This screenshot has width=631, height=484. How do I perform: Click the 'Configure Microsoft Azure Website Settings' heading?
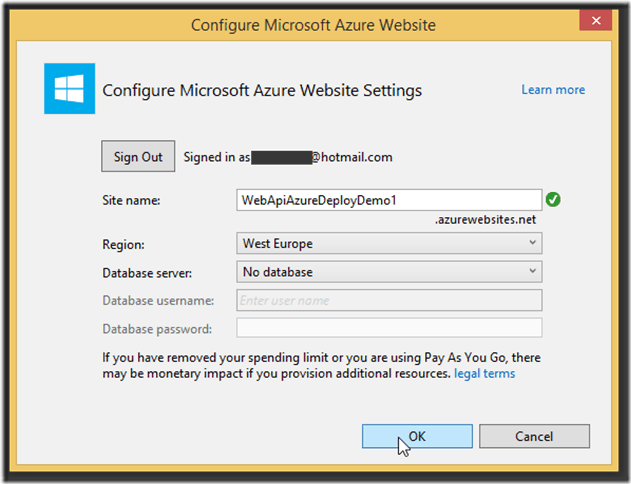pyautogui.click(x=262, y=91)
